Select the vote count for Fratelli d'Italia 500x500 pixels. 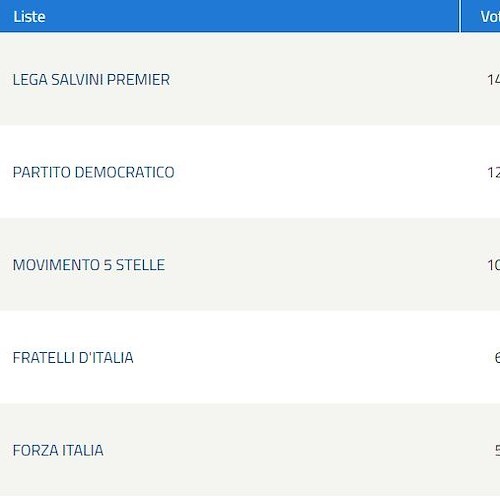pyautogui.click(x=497, y=358)
